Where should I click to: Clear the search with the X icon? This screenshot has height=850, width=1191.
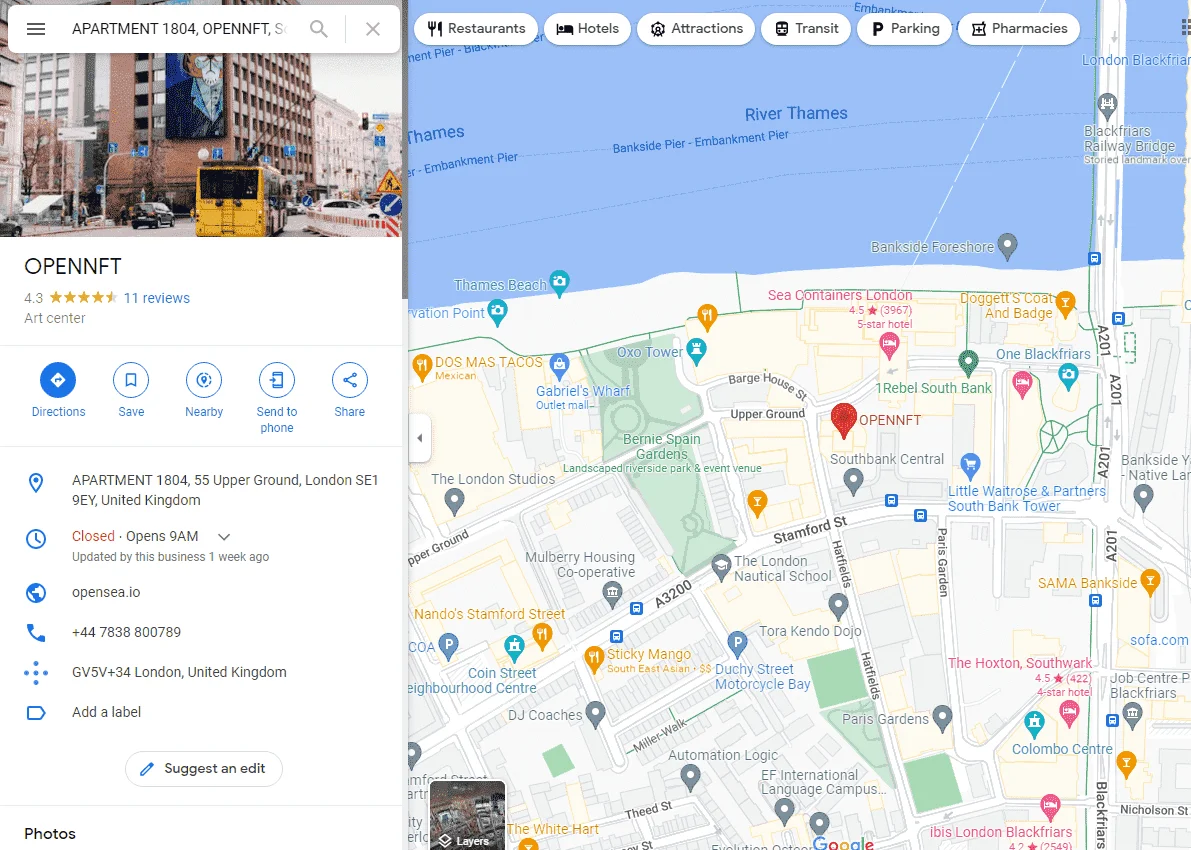click(x=372, y=29)
